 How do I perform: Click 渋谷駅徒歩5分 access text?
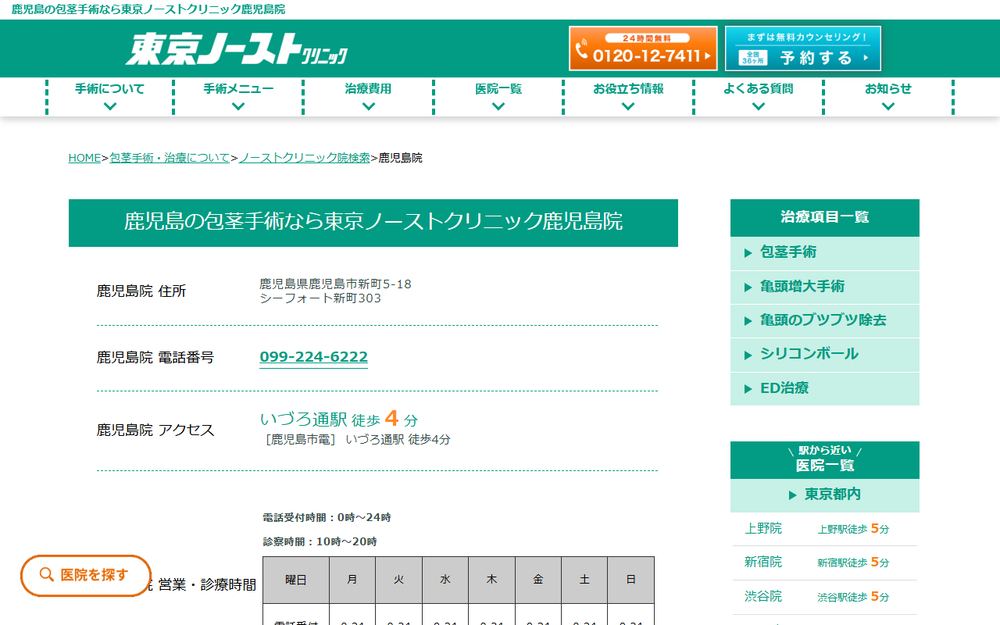[853, 597]
